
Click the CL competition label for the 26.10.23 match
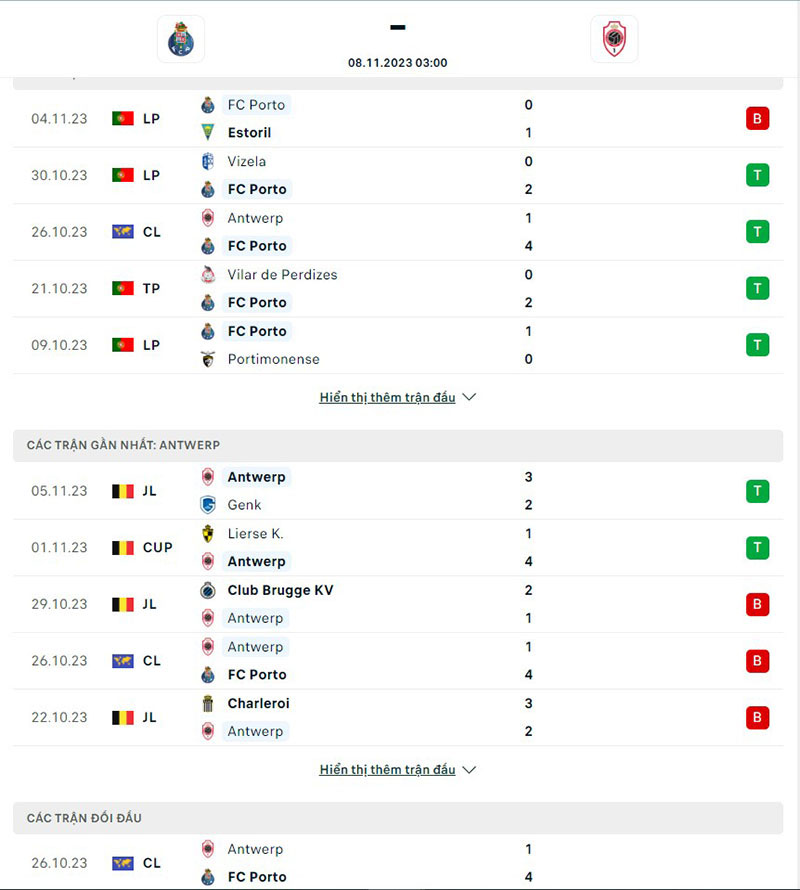[151, 231]
